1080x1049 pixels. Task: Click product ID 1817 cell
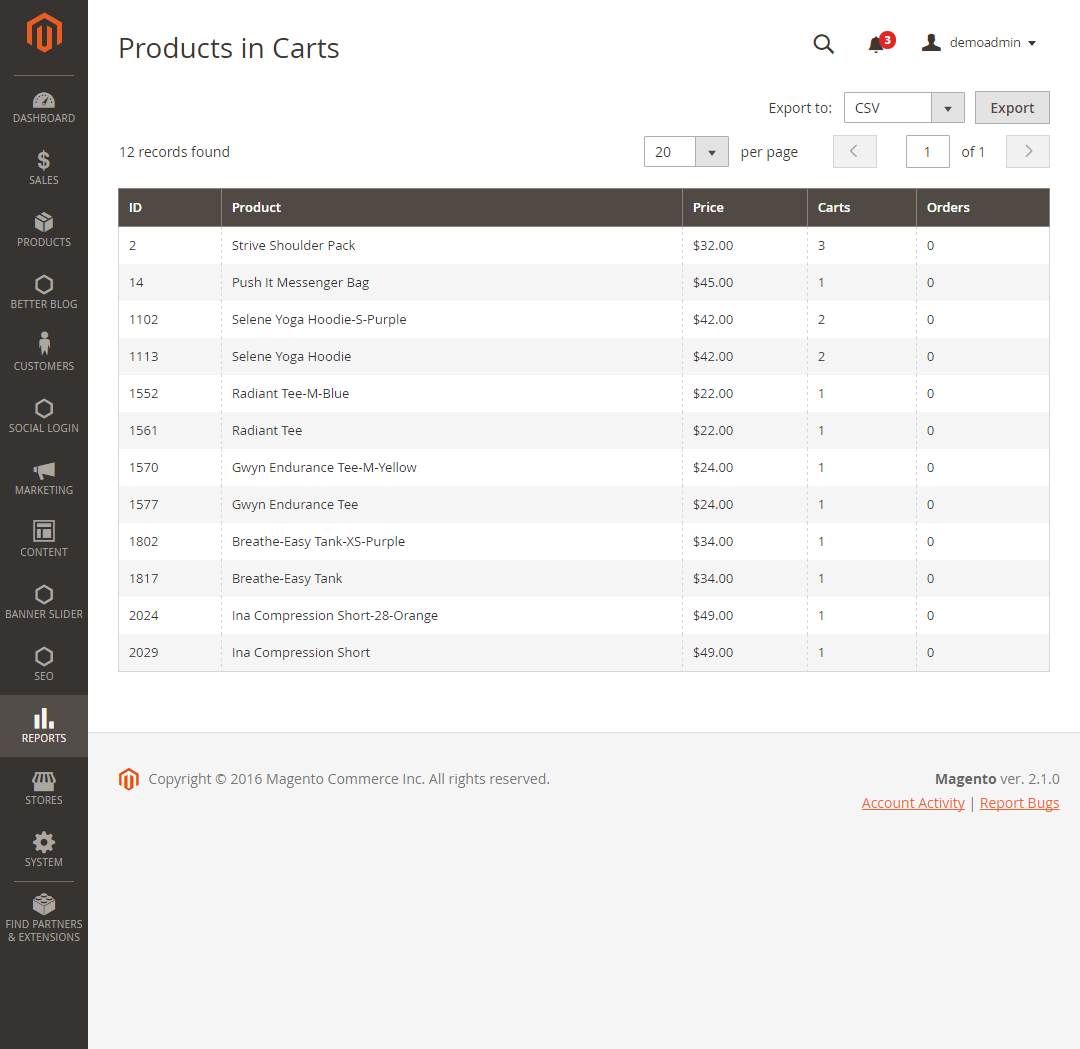coord(170,579)
